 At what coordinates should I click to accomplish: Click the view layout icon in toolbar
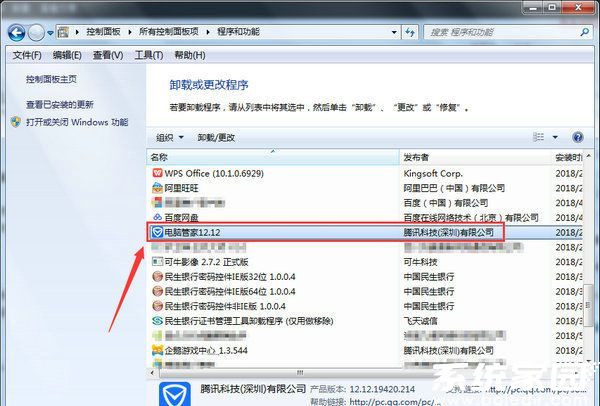point(538,137)
